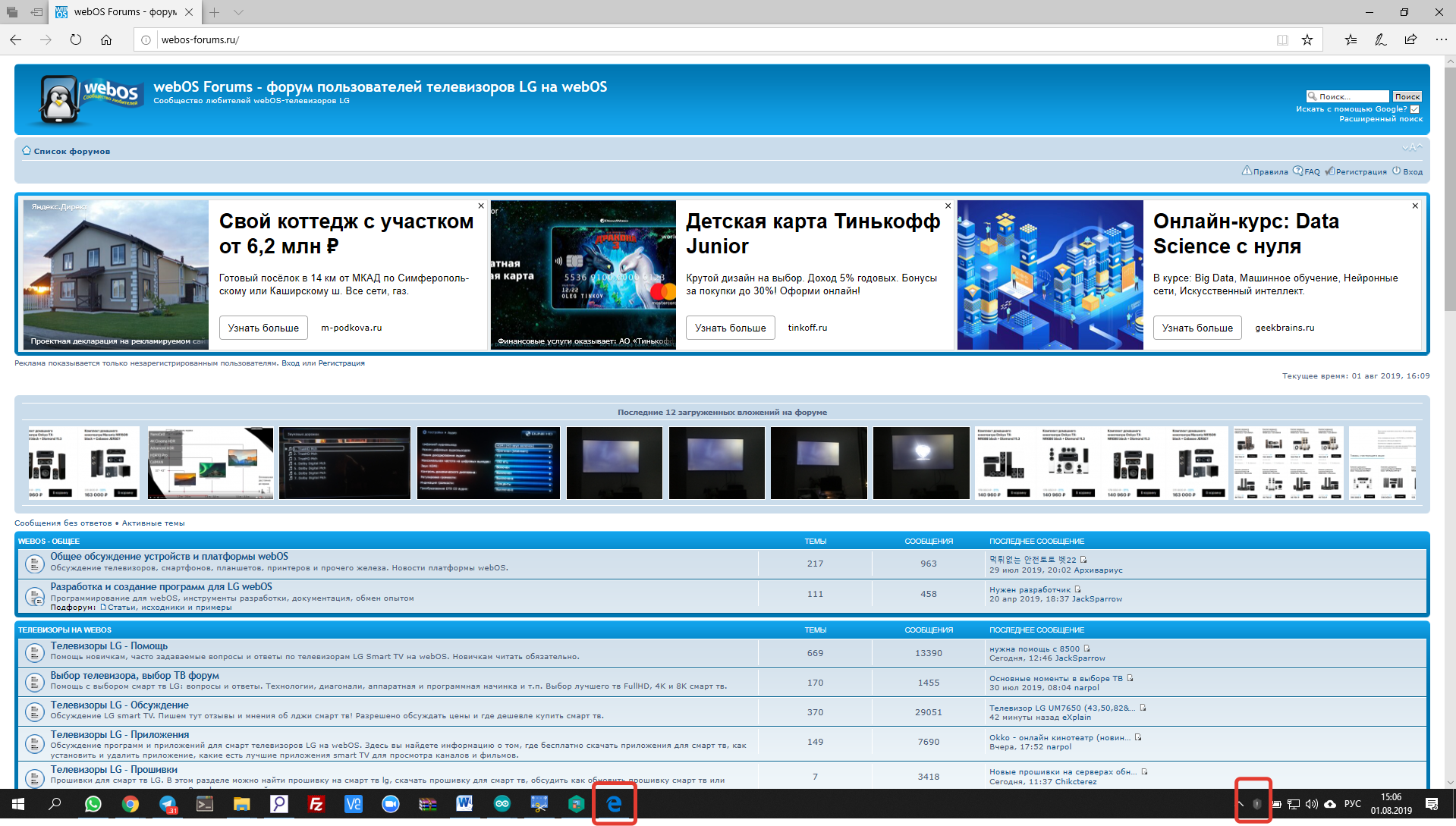Close the Data Science course advertisement
This screenshot has height=826, width=1456.
coord(1415,206)
